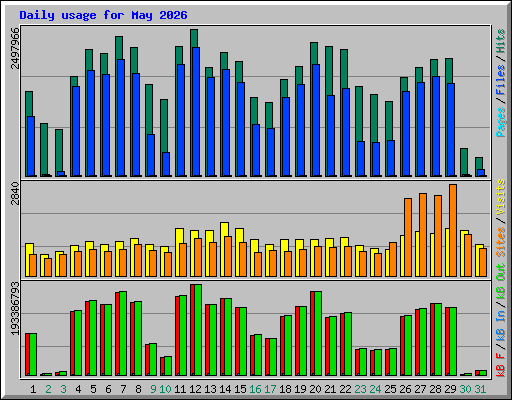Viewport: 512px width, 400px height.
Task: Select day 31 weekend label
Action: 480,389
